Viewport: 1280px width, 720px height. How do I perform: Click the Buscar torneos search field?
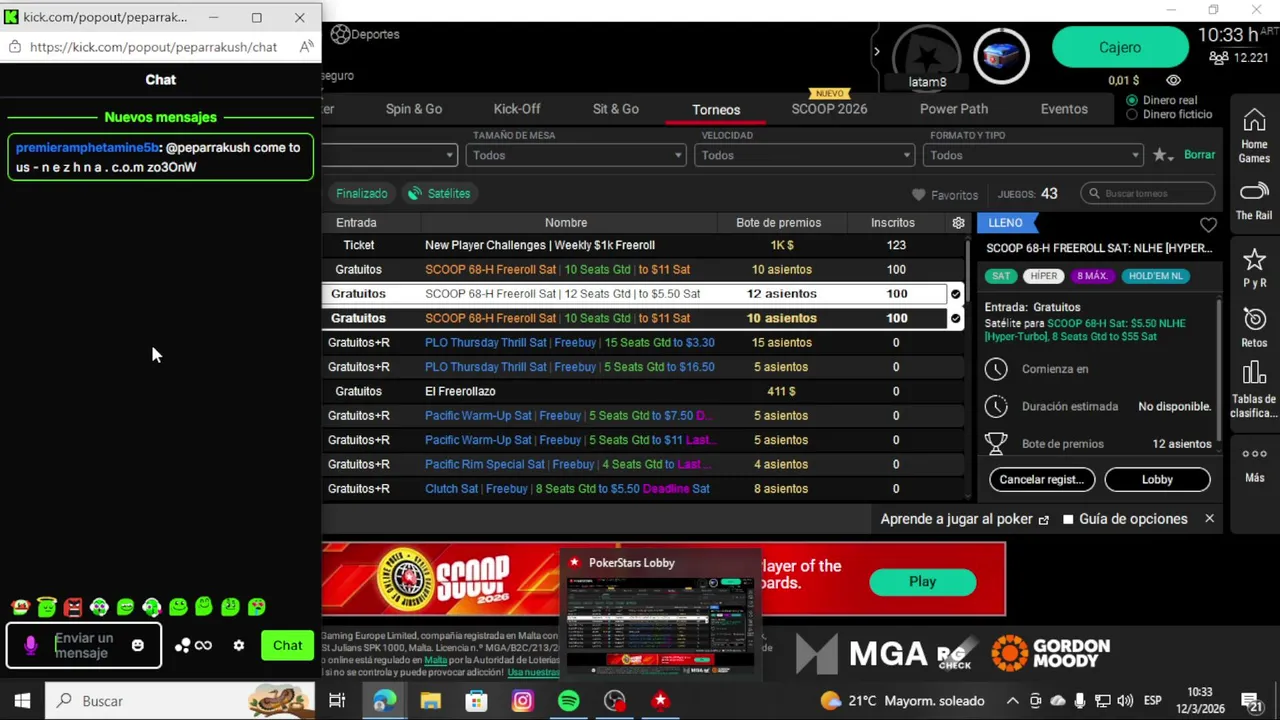coord(1148,193)
